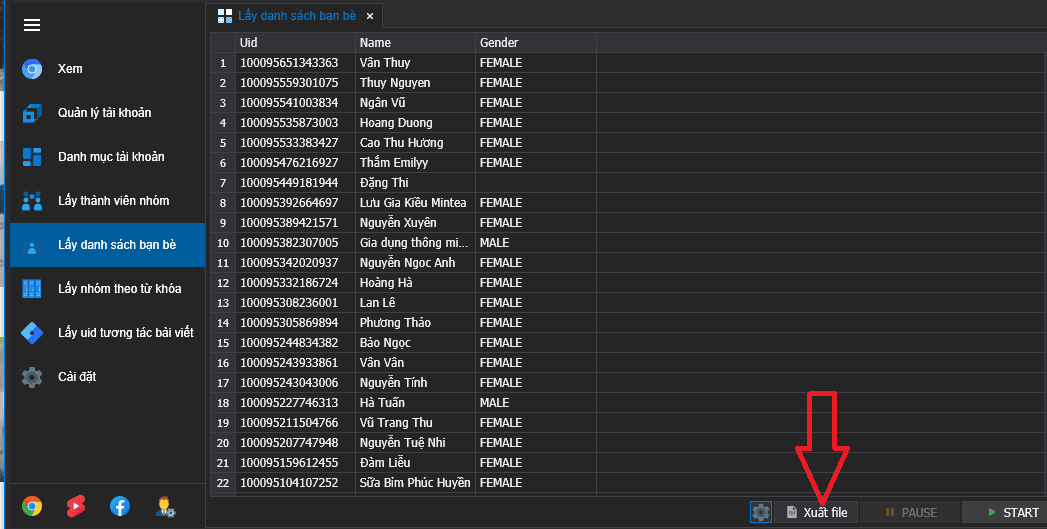This screenshot has width=1047, height=529.
Task: Select the name Đặng Thi
Action: [384, 183]
